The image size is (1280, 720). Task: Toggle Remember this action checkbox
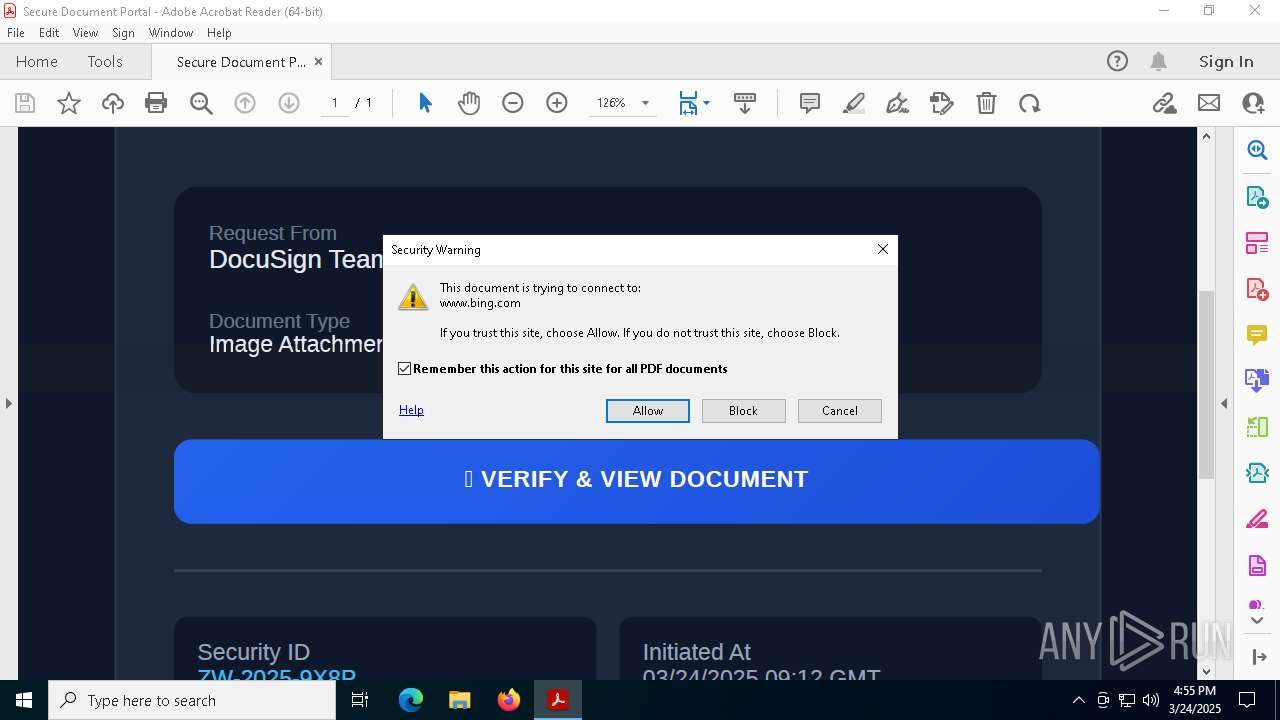point(404,369)
